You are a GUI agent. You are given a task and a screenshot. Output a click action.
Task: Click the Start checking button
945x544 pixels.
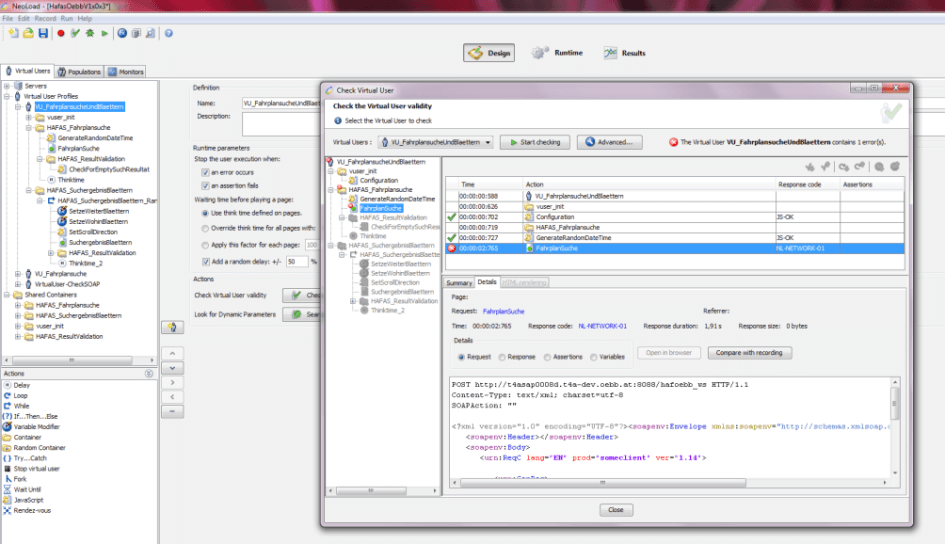534,142
